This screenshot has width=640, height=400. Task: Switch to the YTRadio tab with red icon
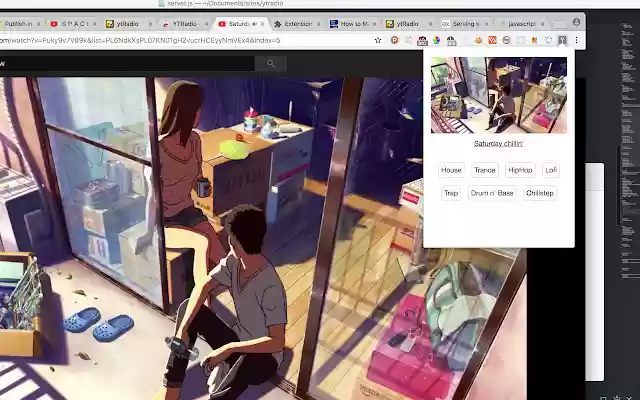pos(181,24)
